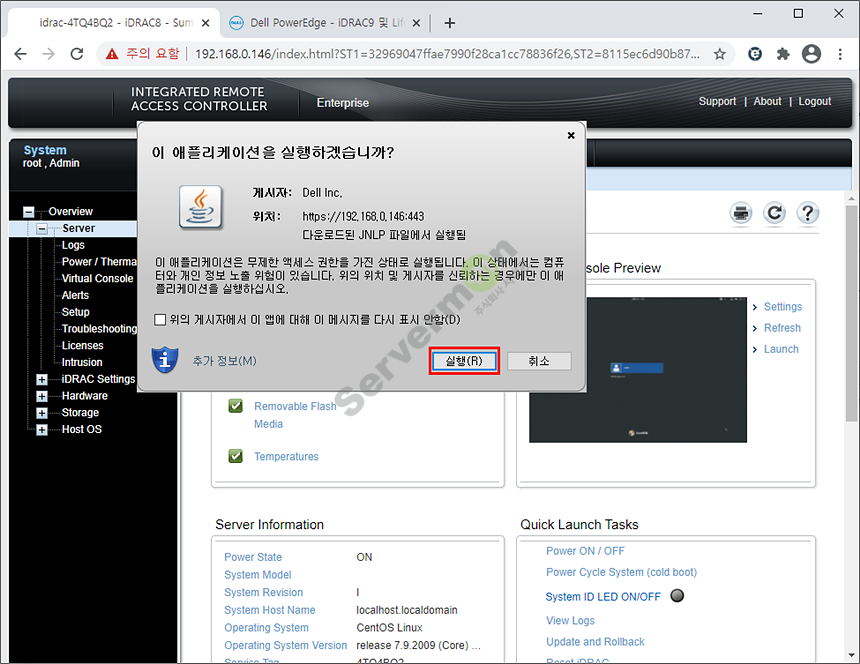Expand the Host OS tree node
860x664 pixels.
(42, 430)
